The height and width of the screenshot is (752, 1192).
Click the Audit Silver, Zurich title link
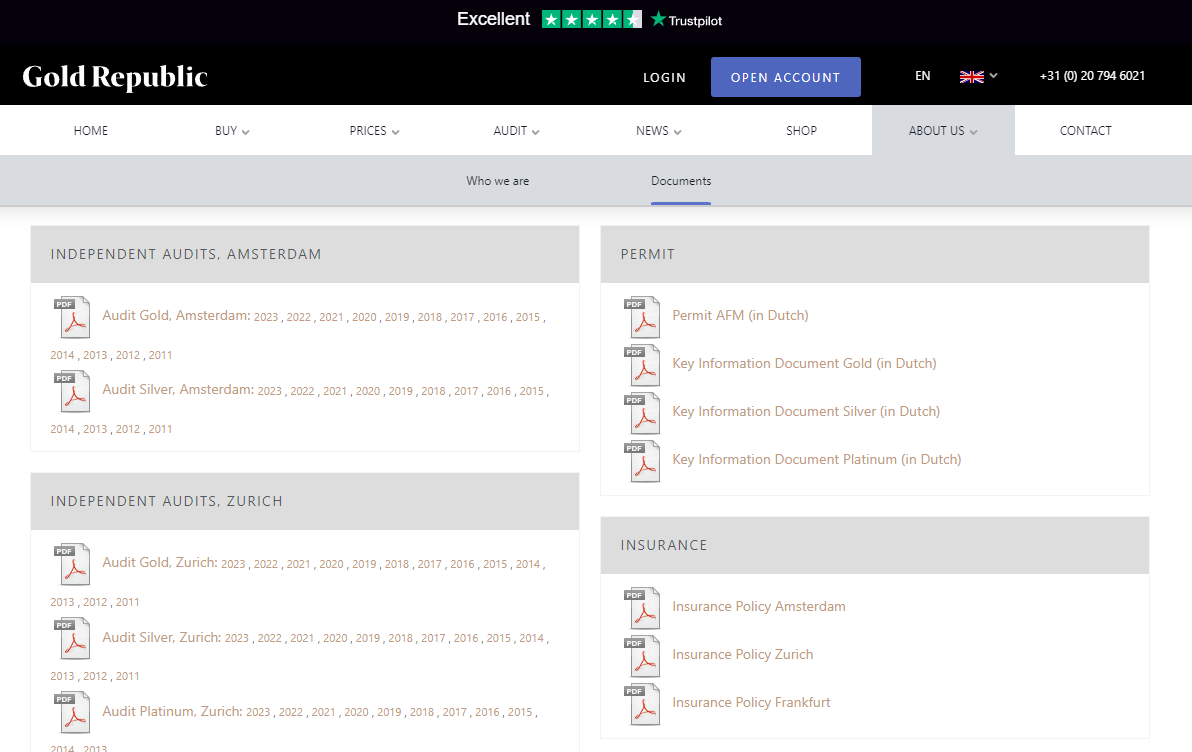coord(162,637)
